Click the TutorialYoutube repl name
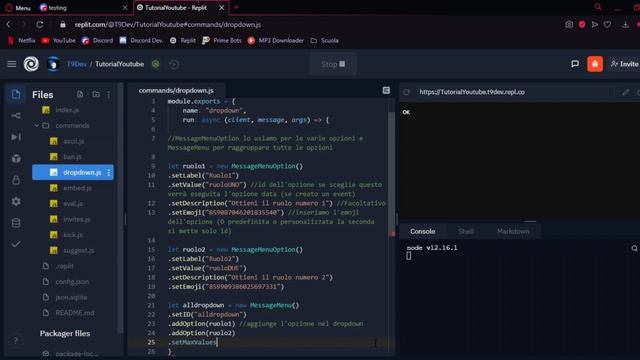Image resolution: width=640 pixels, height=360 pixels. (120, 64)
